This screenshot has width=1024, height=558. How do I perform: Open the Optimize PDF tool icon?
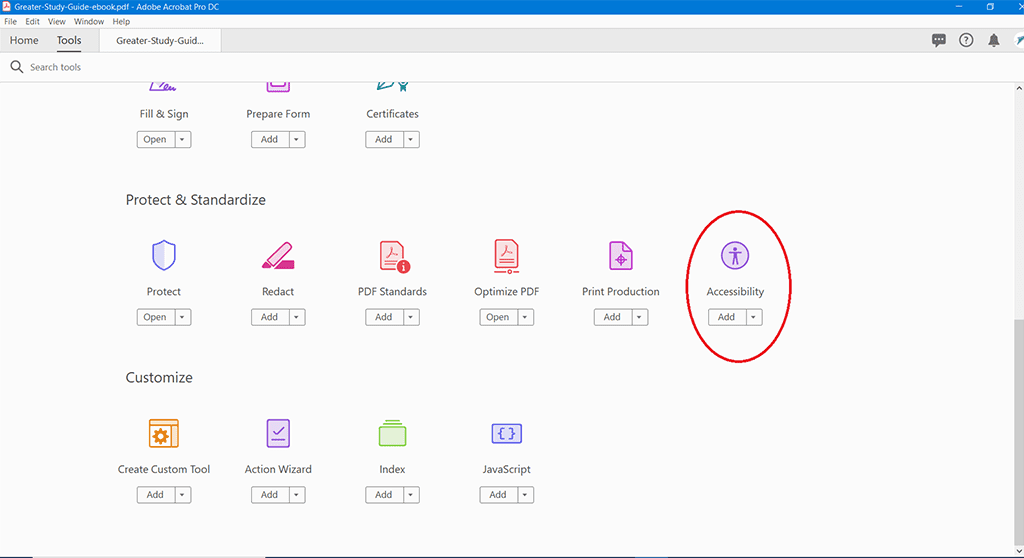[x=506, y=256]
